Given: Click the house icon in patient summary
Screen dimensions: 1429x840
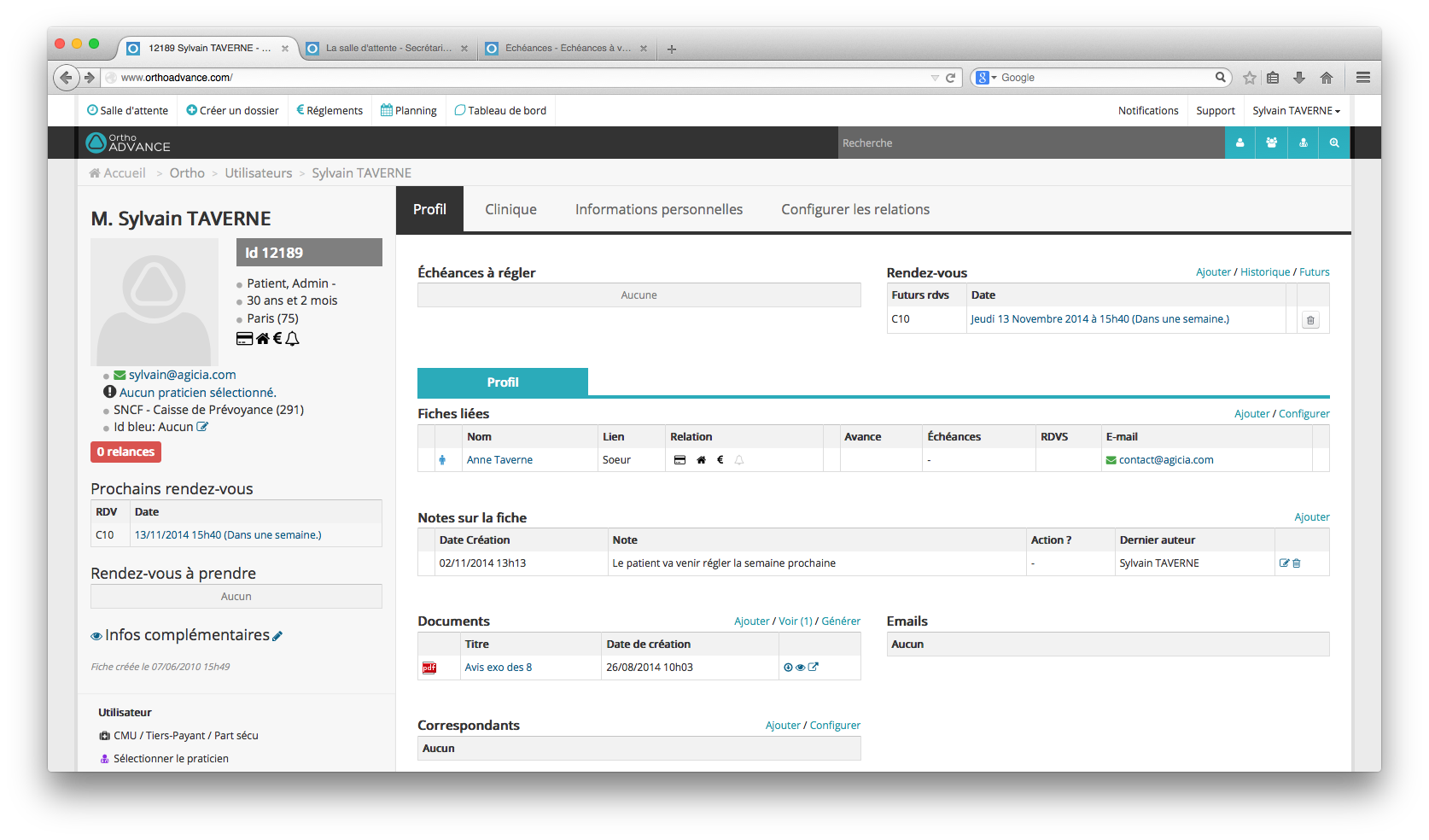Looking at the screenshot, I should (263, 339).
